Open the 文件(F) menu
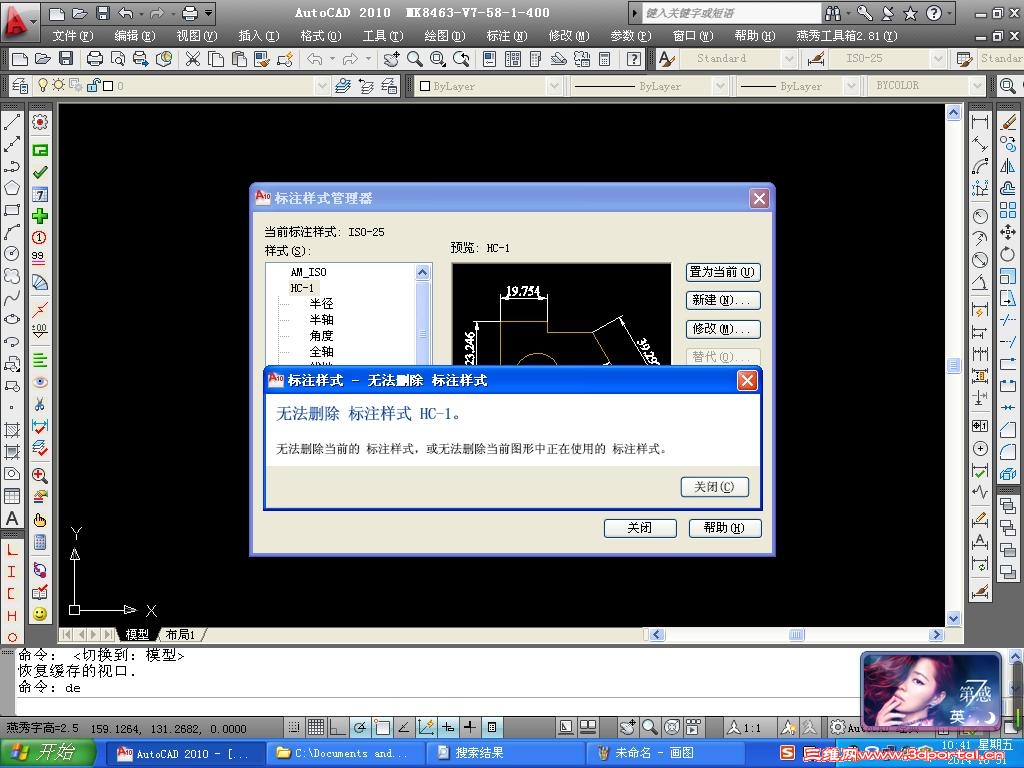 point(72,36)
